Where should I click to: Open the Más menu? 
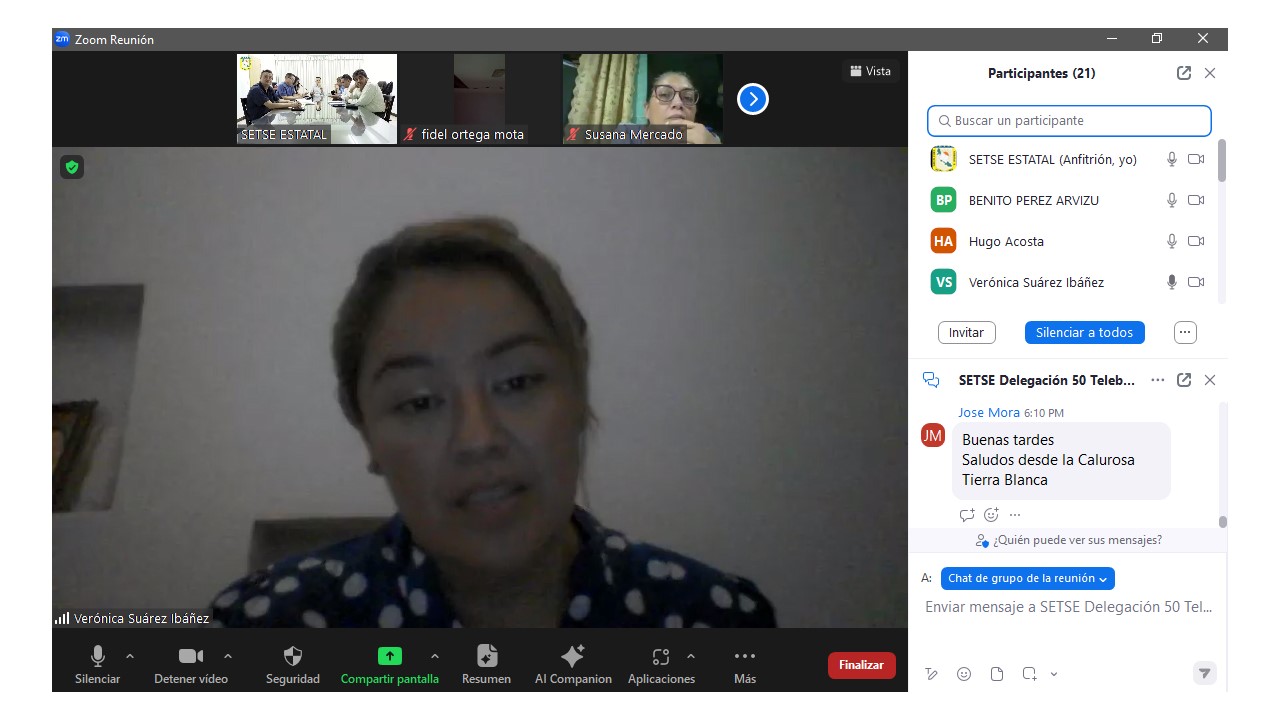[x=744, y=657]
